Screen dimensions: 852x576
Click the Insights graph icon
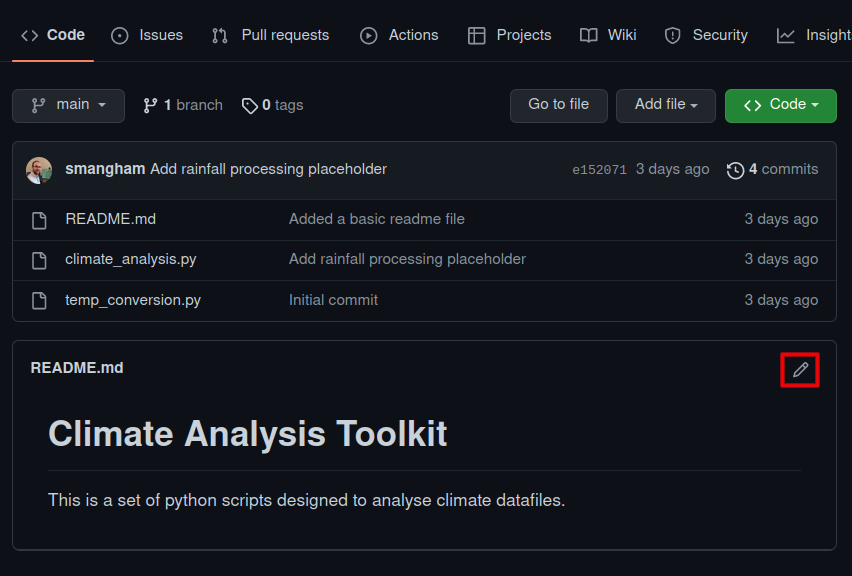(x=784, y=35)
